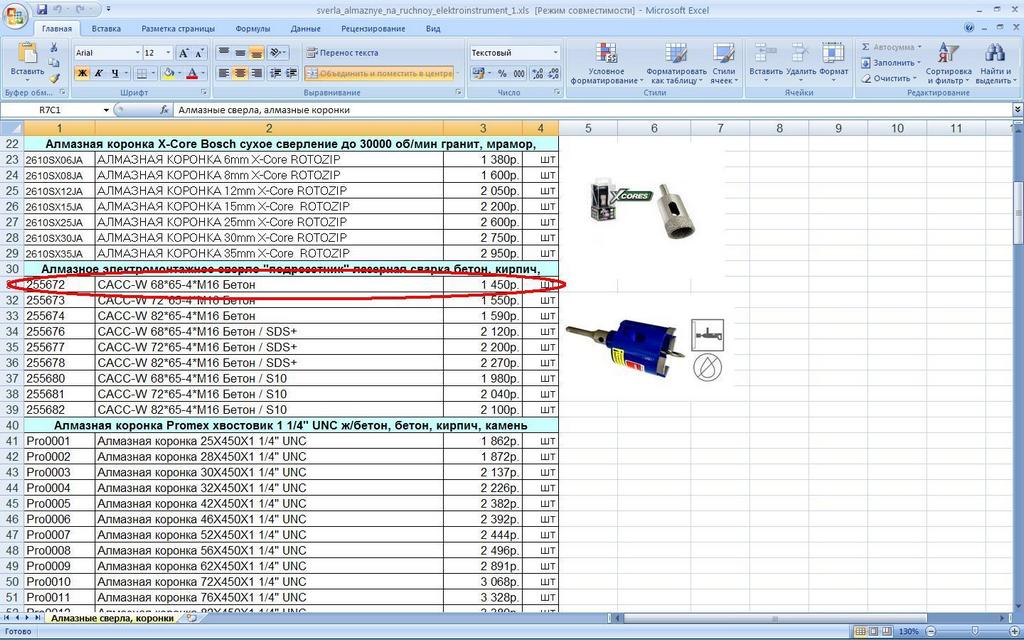Click Объединить и поместить в центре button
Viewport: 1024px width, 640px height.
(x=379, y=73)
